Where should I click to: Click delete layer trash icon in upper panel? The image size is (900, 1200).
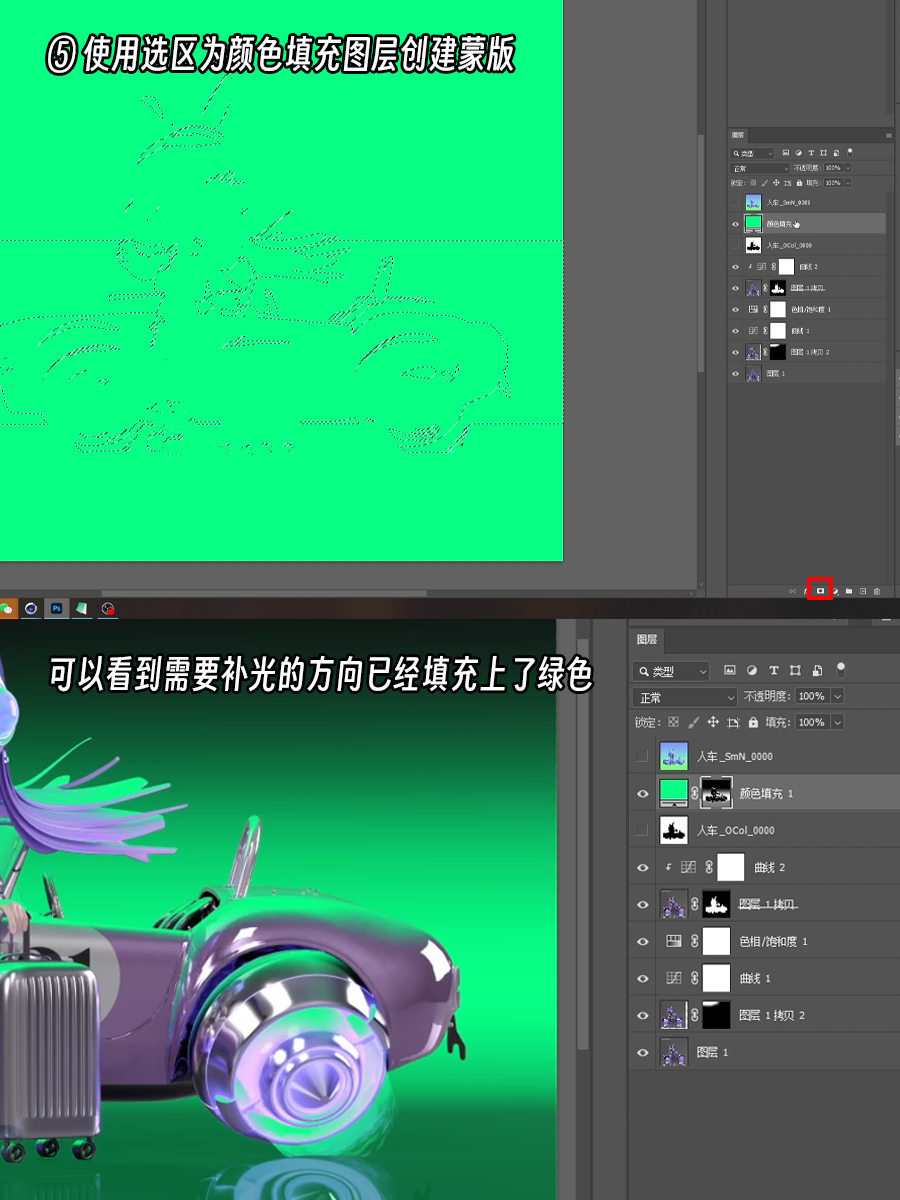(x=877, y=591)
